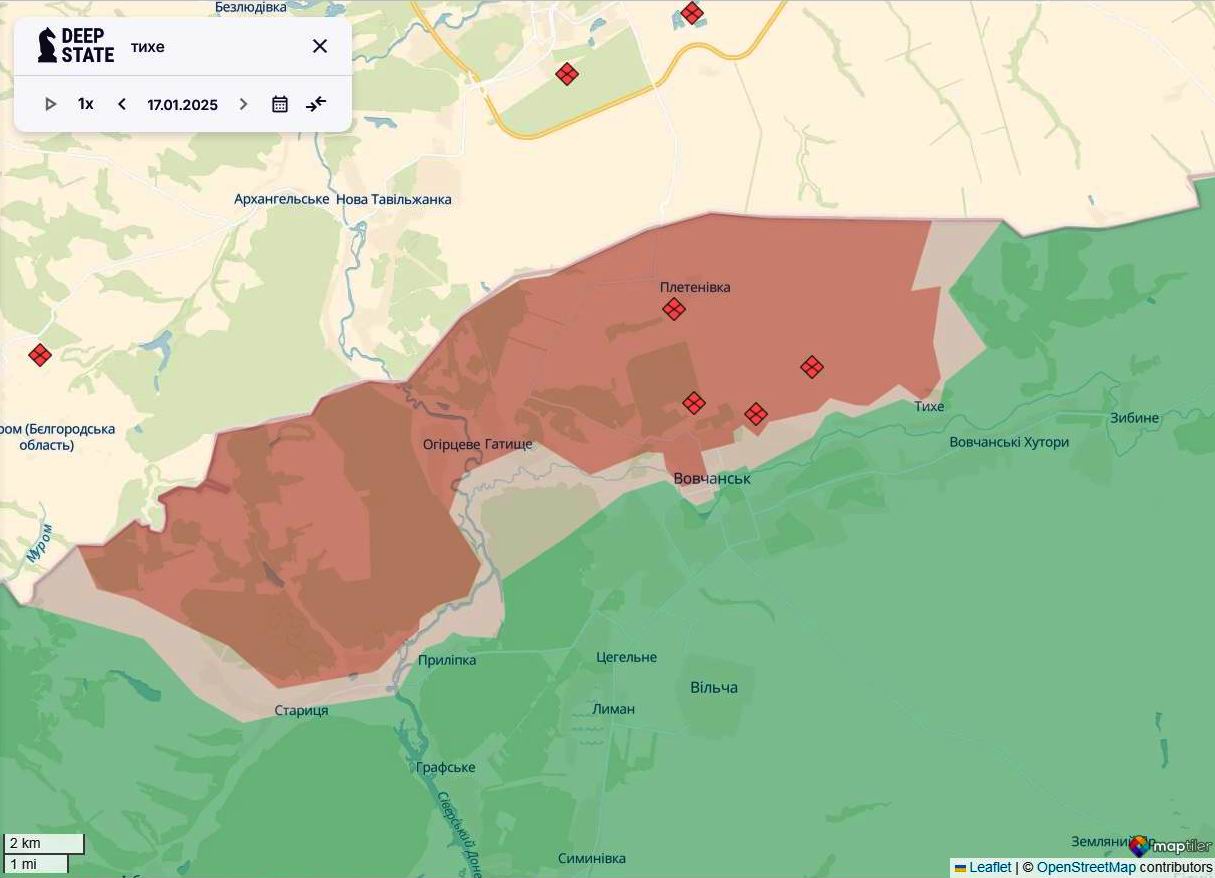Image resolution: width=1215 pixels, height=878 pixels.
Task: Jump to the latest date using skip arrows
Action: tap(316, 103)
